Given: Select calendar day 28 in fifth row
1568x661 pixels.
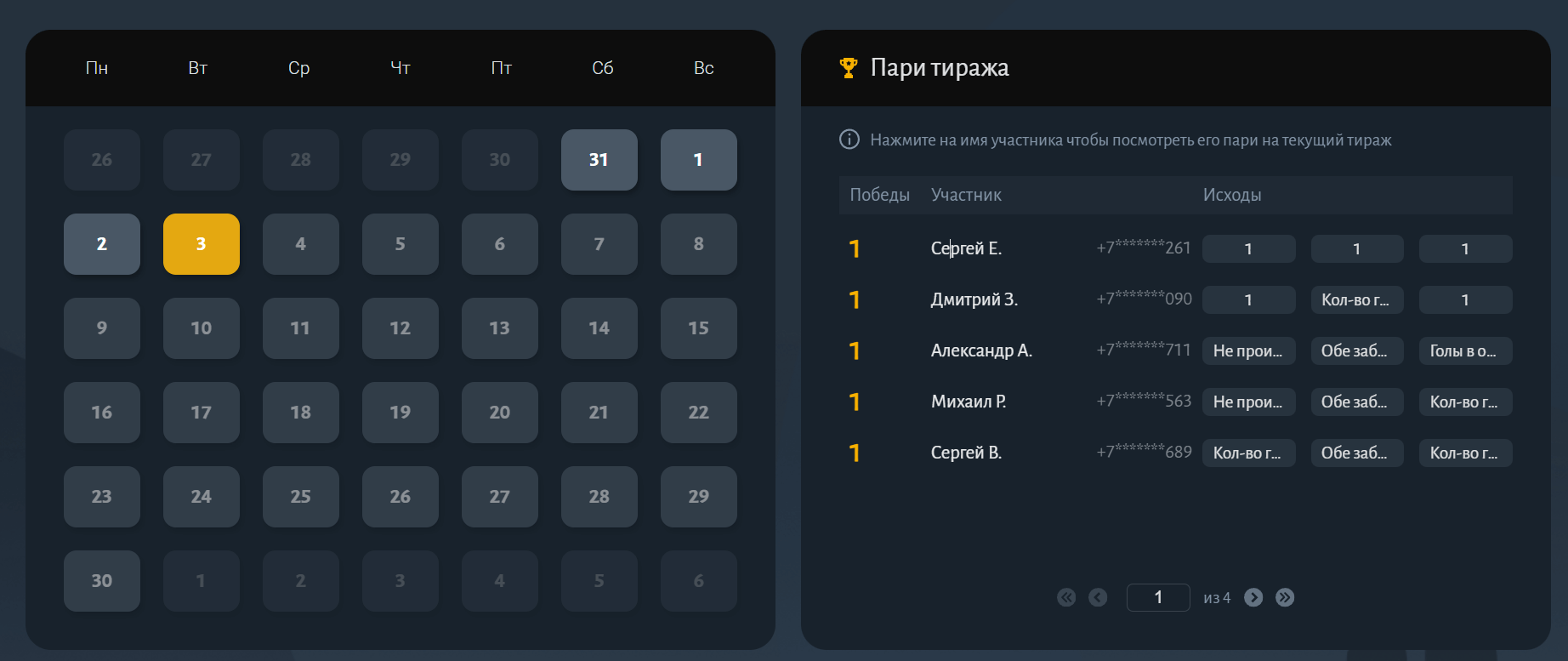Looking at the screenshot, I should pyautogui.click(x=599, y=497).
